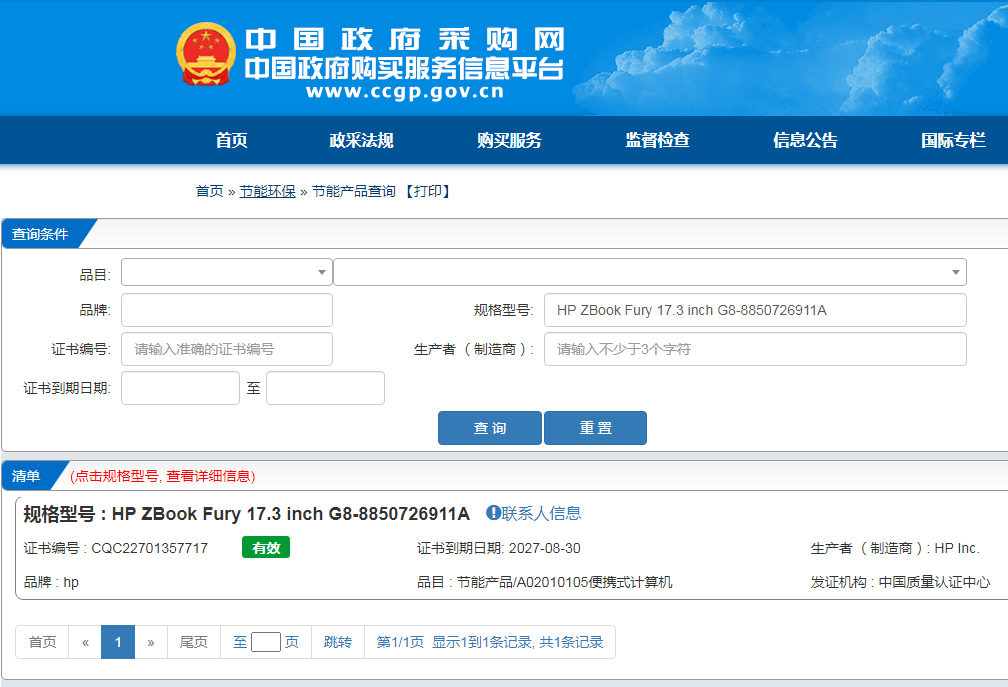This screenshot has width=1008, height=687.
Task: Open the HP ZBook Fury 17.3 inch G8 result
Action: pos(291,513)
